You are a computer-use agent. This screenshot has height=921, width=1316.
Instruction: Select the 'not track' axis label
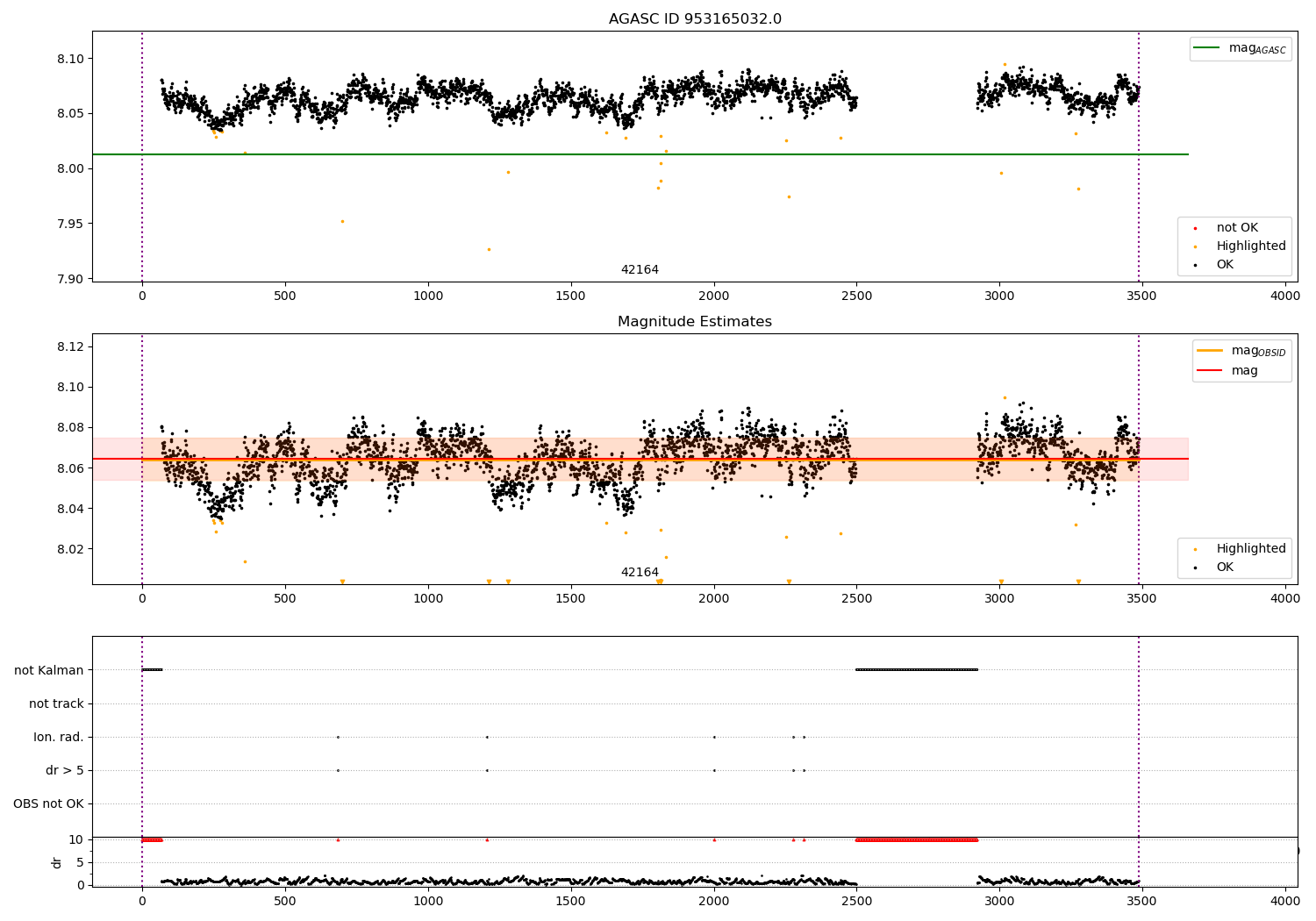(56, 703)
